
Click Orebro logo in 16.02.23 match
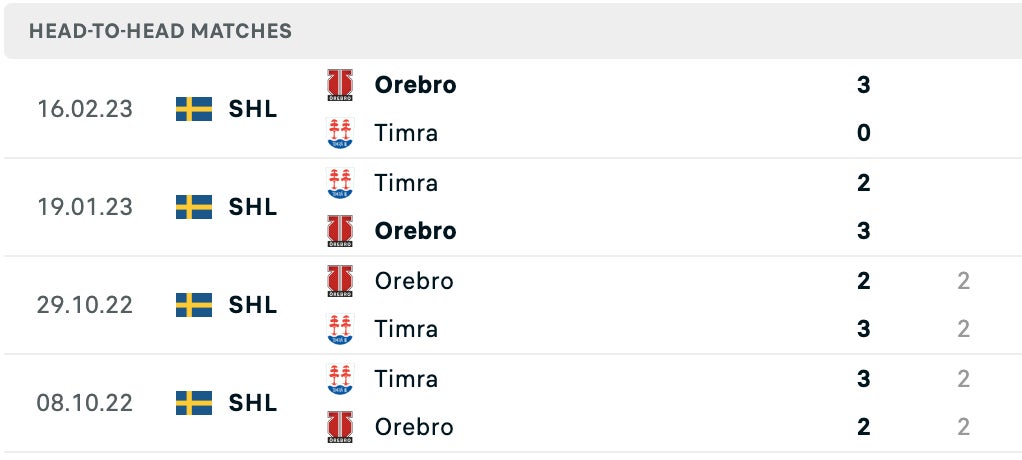pos(340,85)
